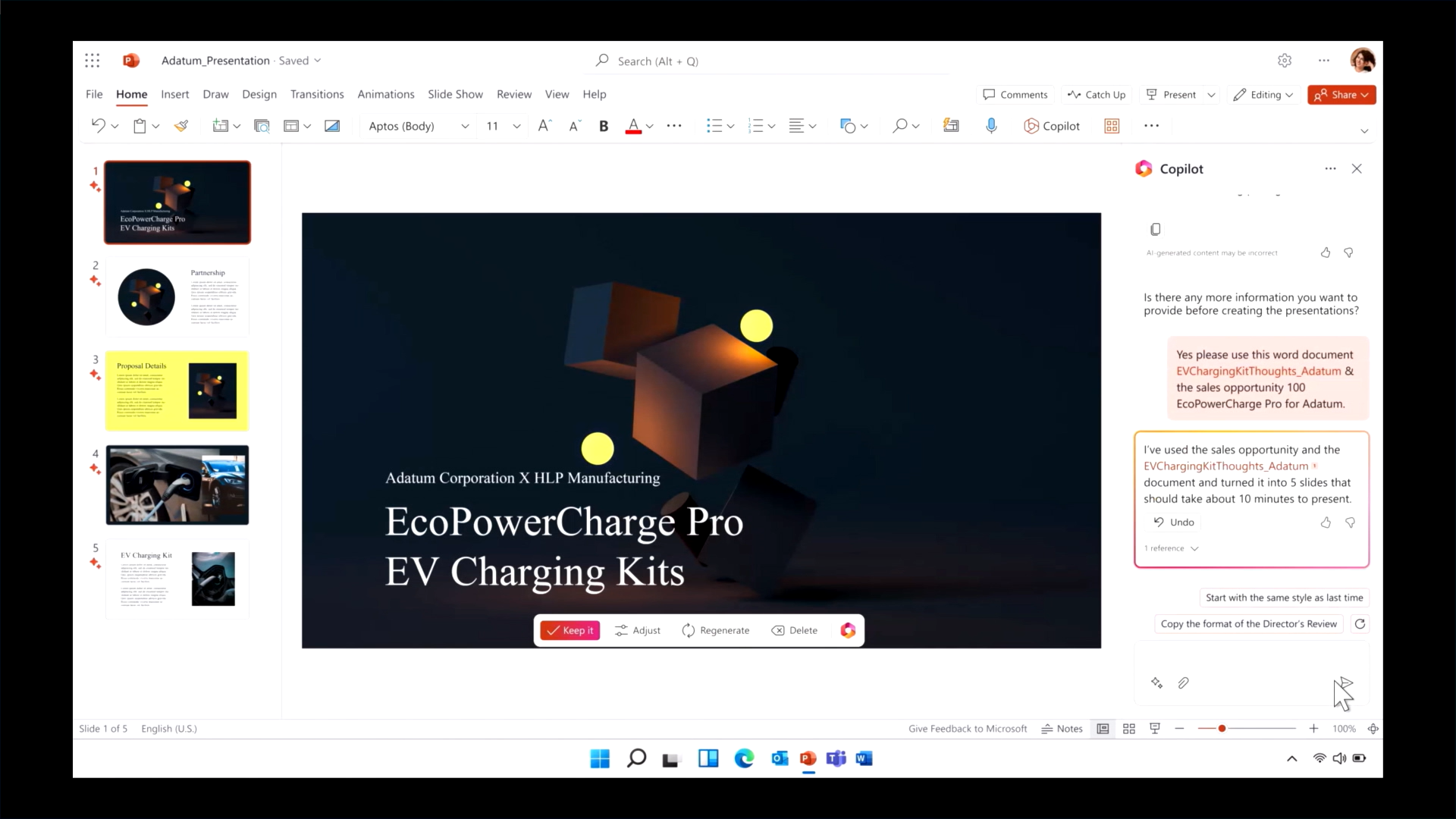Open the Editing mode dropdown
The width and height of the screenshot is (1456, 819).
click(x=1263, y=95)
